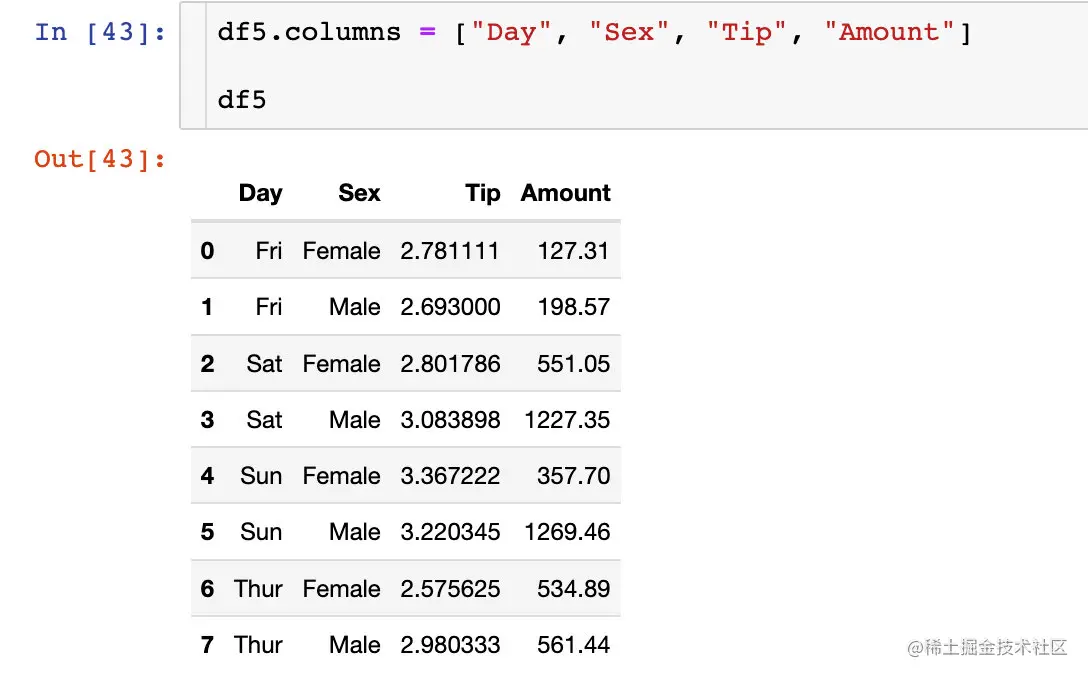Viewport: 1088px width, 678px height.
Task: Click the Out[43] output prompt
Action: tap(100, 159)
